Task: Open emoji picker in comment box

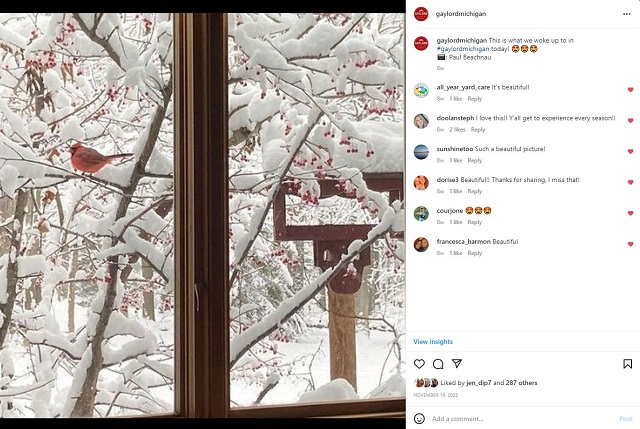Action: 419,418
